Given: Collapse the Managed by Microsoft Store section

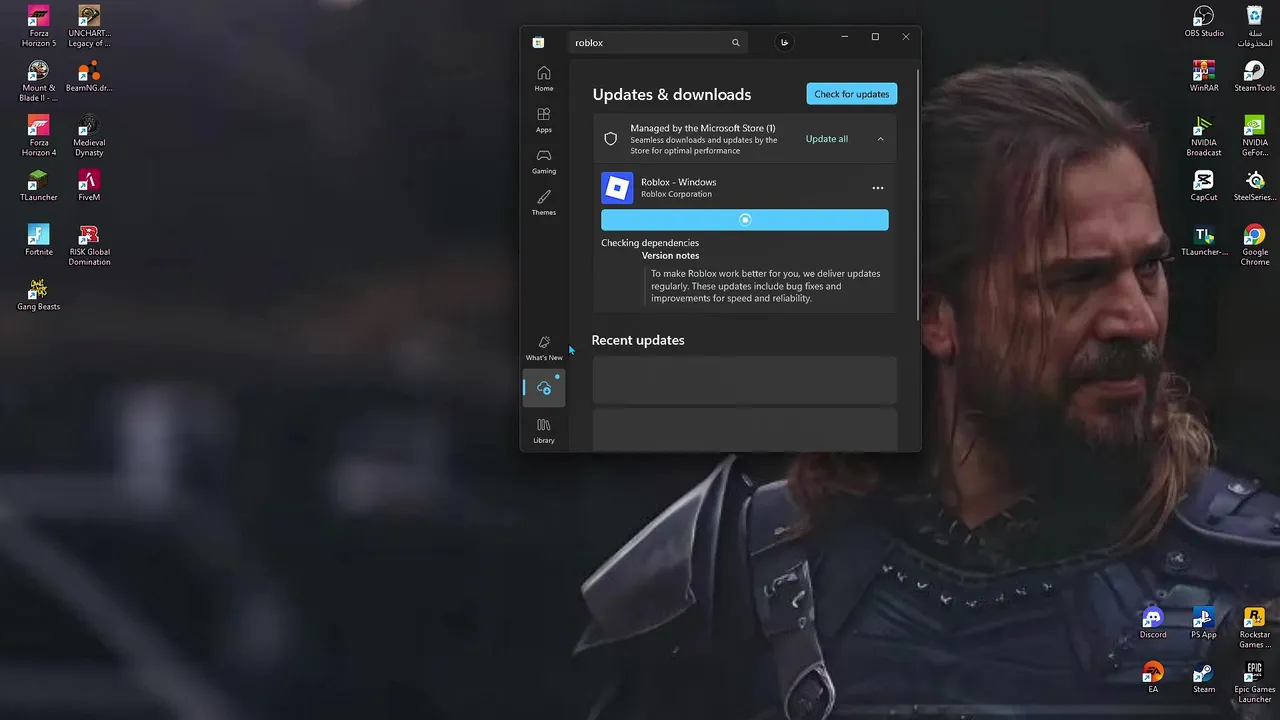Looking at the screenshot, I should (881, 139).
